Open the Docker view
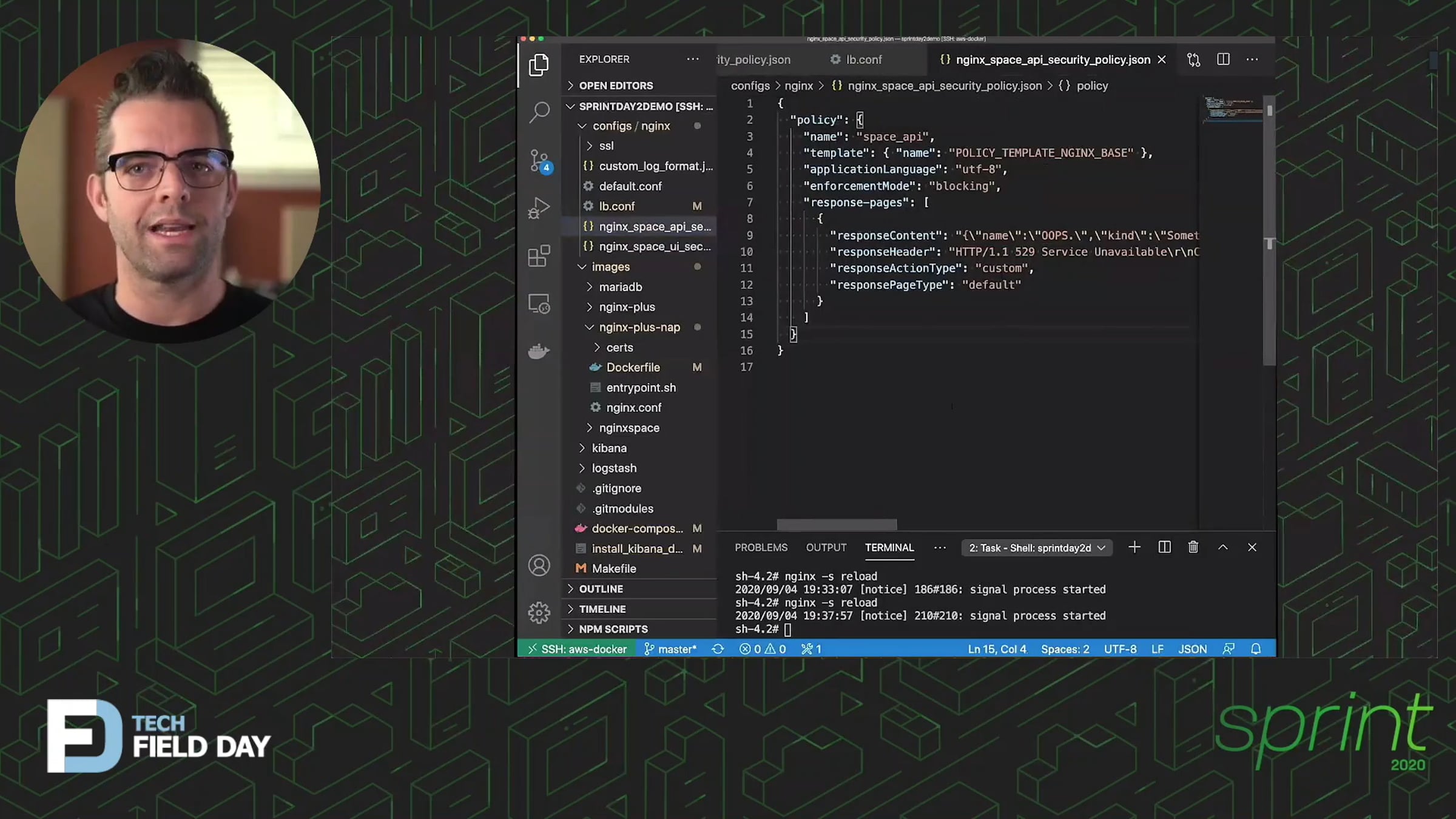The image size is (1456, 819). coord(539,351)
